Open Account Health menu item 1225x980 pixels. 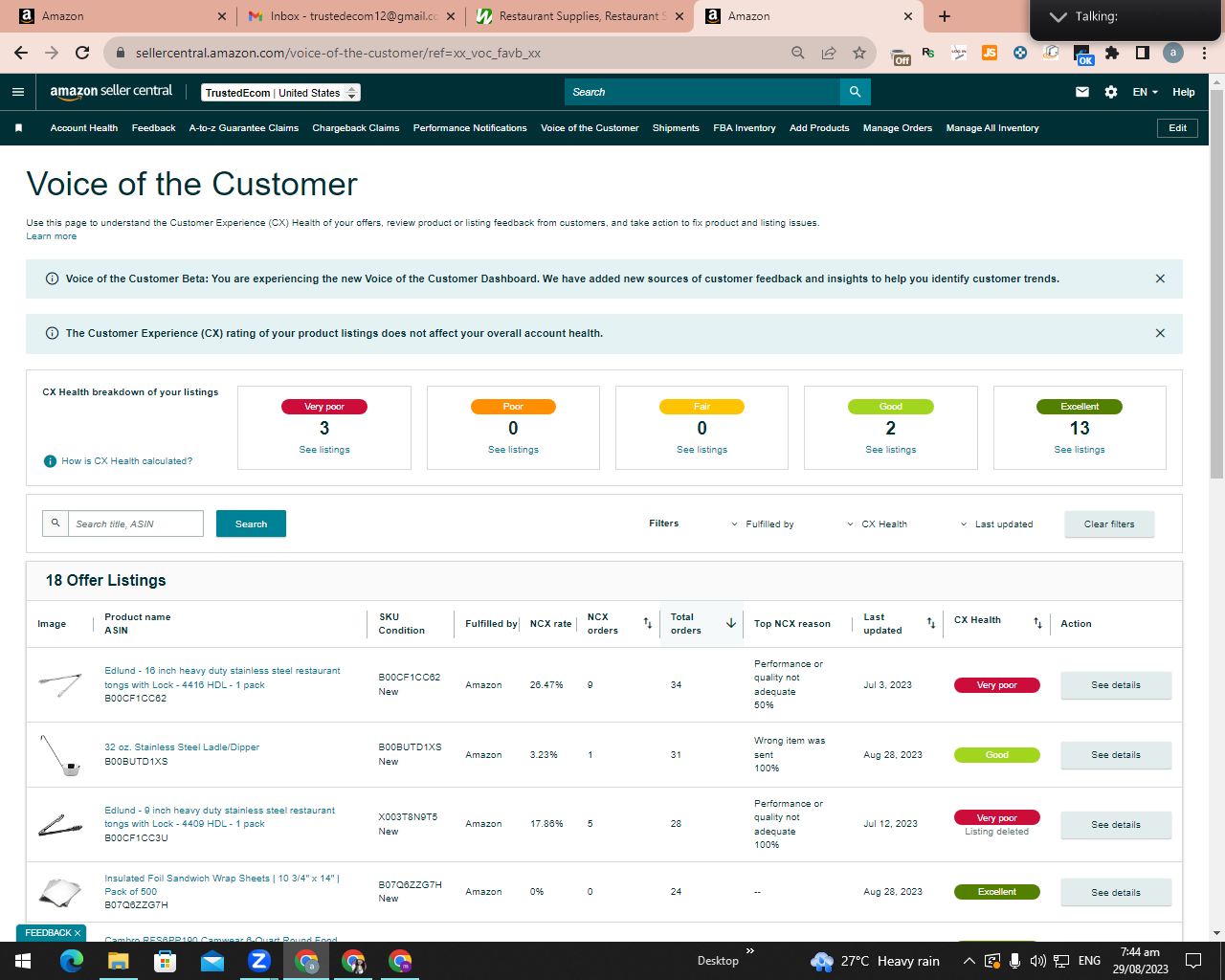84,128
